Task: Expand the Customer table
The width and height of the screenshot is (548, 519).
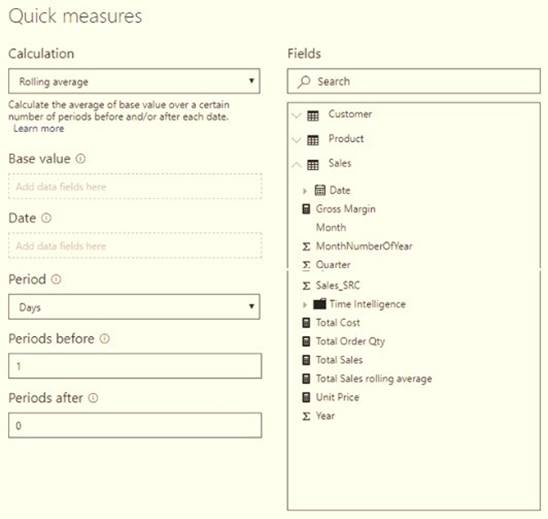Action: pos(296,115)
